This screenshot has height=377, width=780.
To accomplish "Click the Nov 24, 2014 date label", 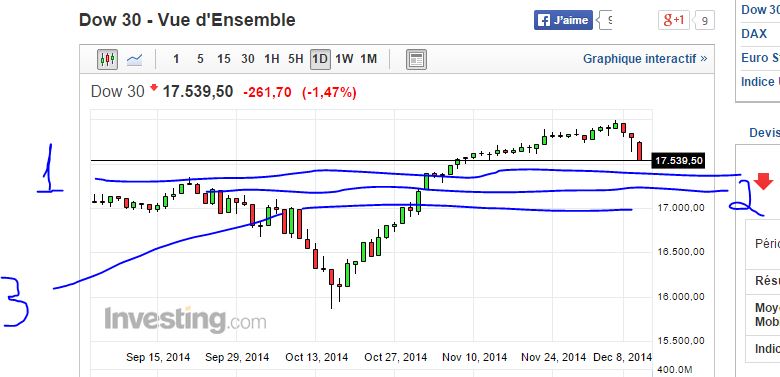I will (x=554, y=357).
